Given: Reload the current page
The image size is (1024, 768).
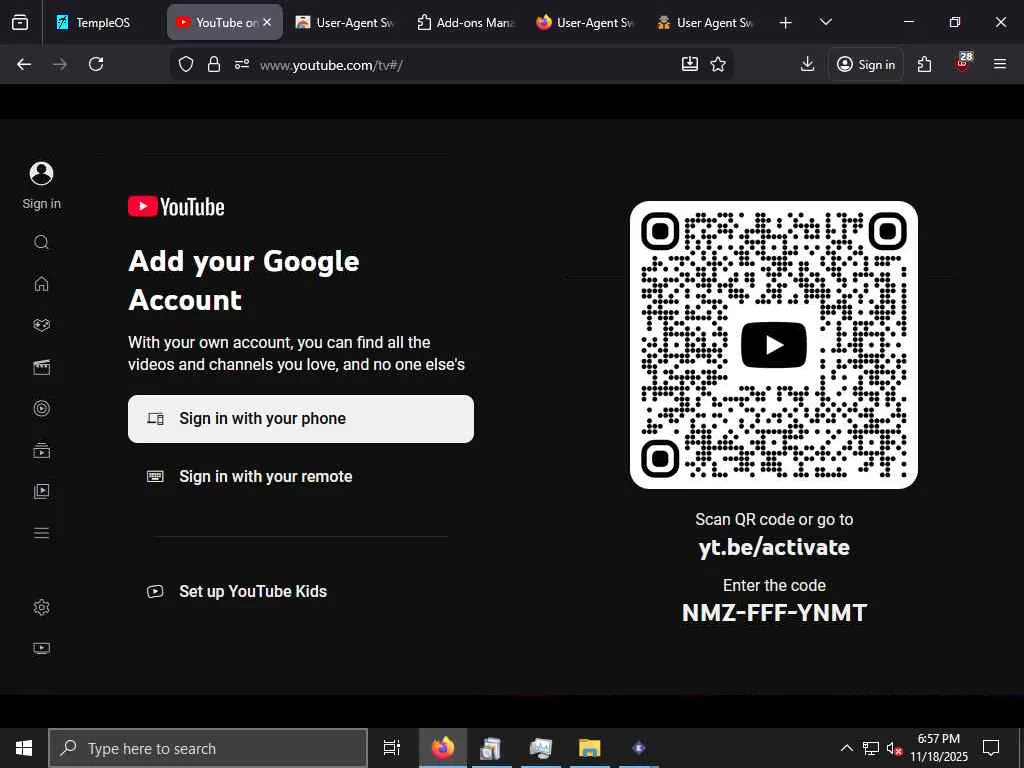Looking at the screenshot, I should pyautogui.click(x=96, y=64).
